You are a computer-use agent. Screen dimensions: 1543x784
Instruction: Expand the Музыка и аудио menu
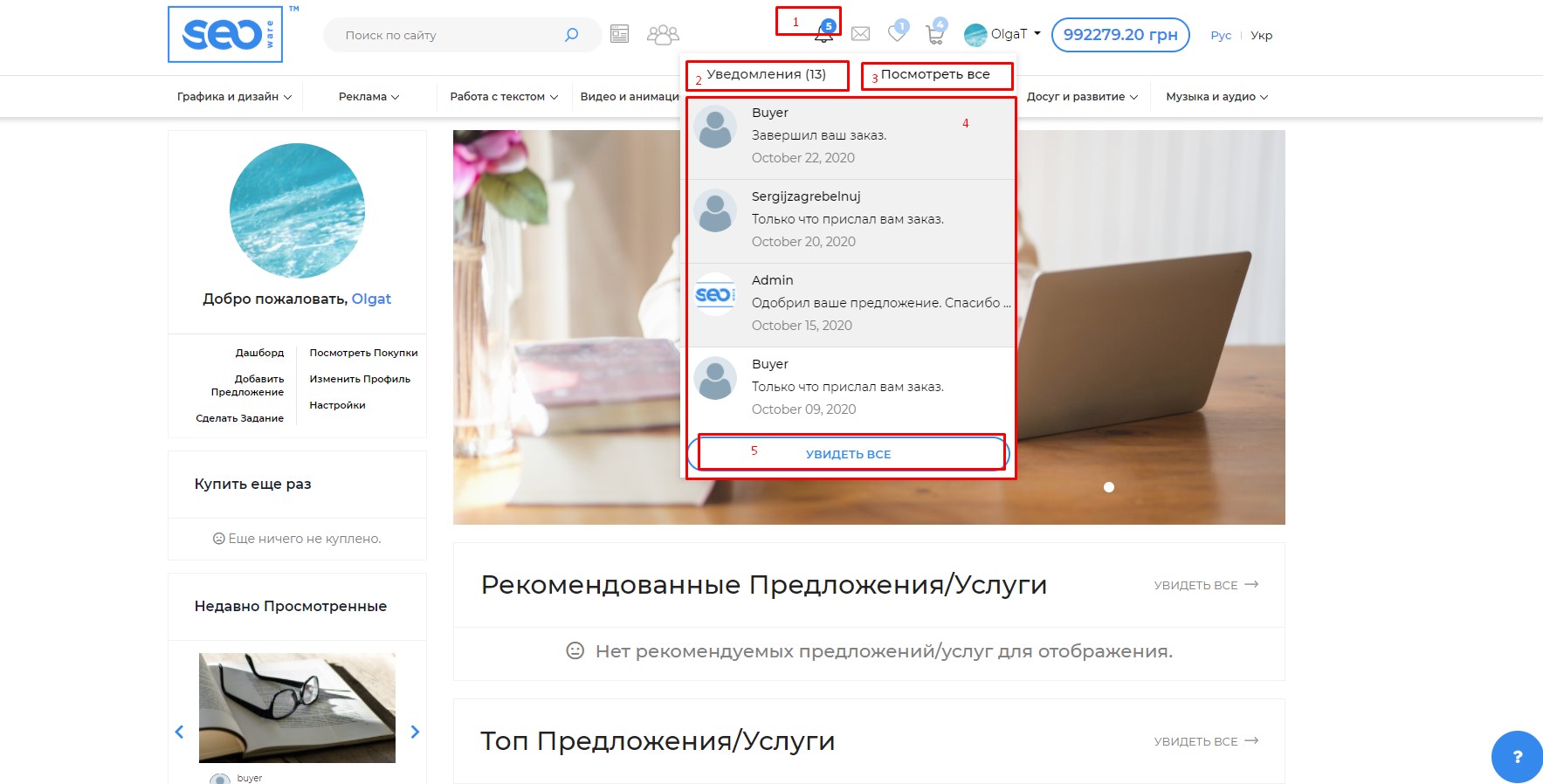tap(1216, 97)
